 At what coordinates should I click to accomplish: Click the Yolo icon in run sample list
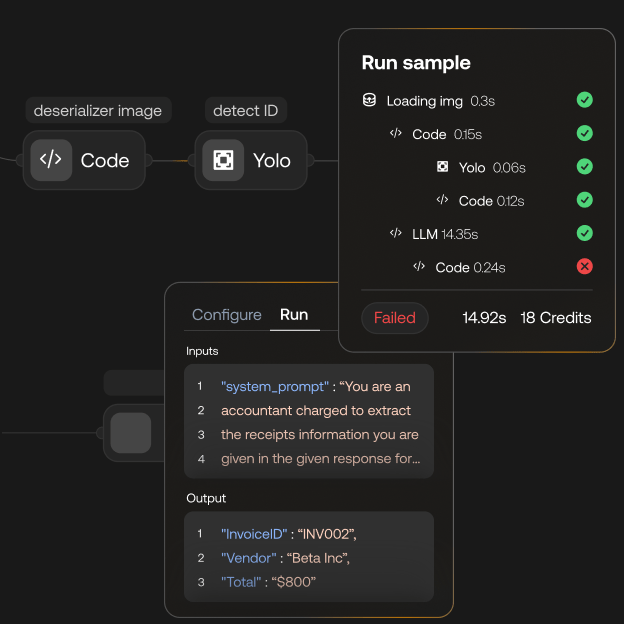click(x=442, y=167)
